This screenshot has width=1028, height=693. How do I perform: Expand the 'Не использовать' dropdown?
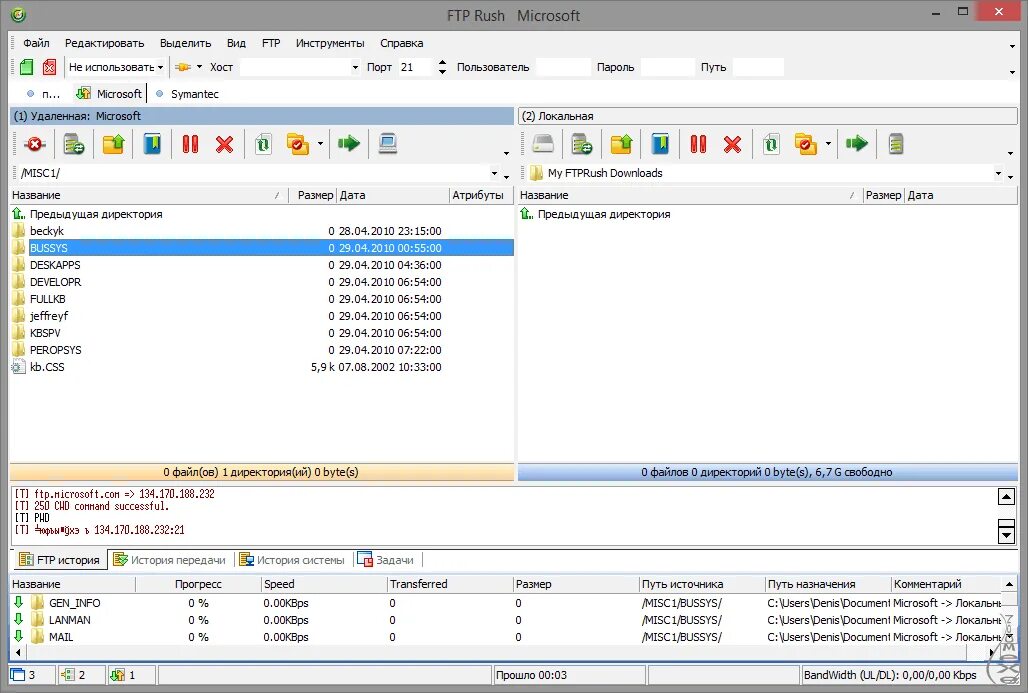[116, 67]
